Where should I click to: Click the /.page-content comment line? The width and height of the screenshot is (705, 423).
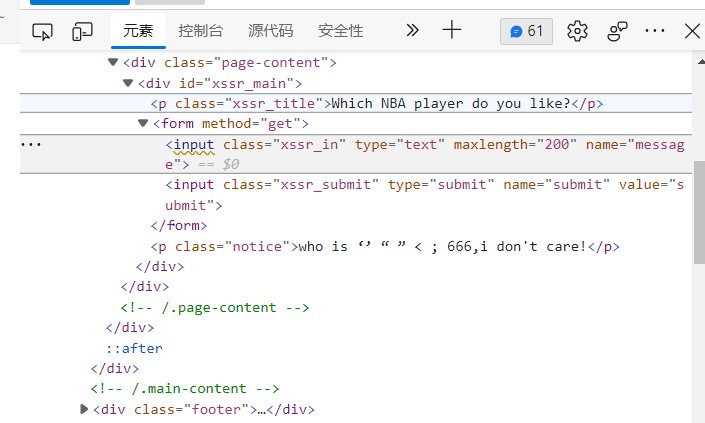point(215,307)
